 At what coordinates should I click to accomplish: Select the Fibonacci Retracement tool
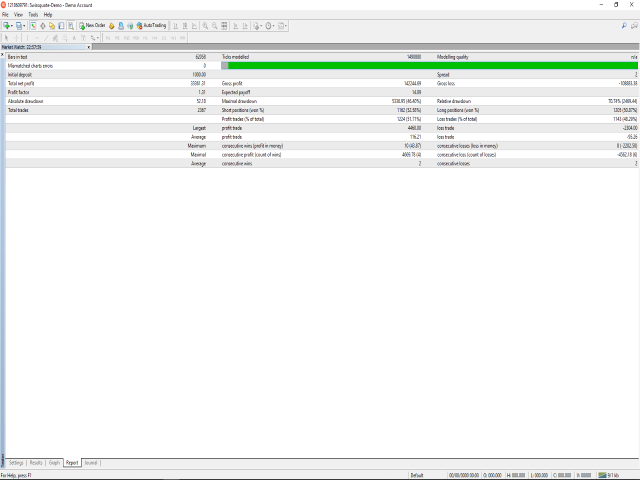pos(64,38)
